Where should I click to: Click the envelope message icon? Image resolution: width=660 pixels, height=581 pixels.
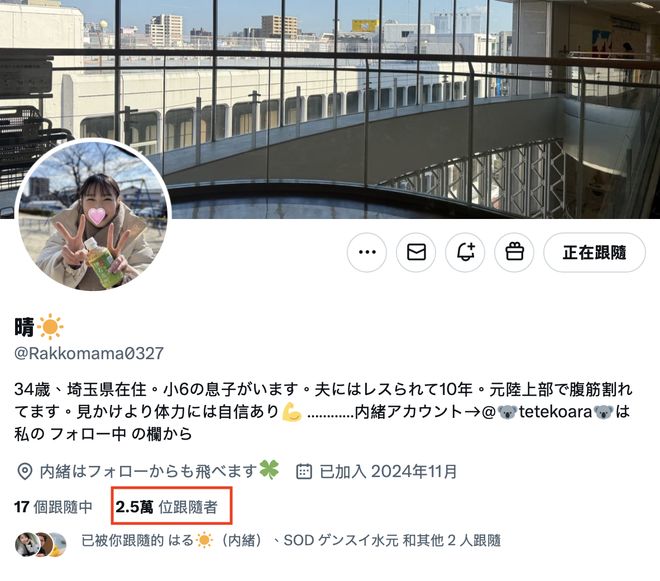[416, 252]
